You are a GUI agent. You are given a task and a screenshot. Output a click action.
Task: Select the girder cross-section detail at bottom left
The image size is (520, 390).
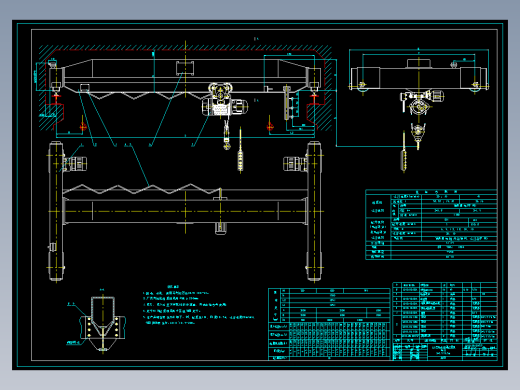103,322
